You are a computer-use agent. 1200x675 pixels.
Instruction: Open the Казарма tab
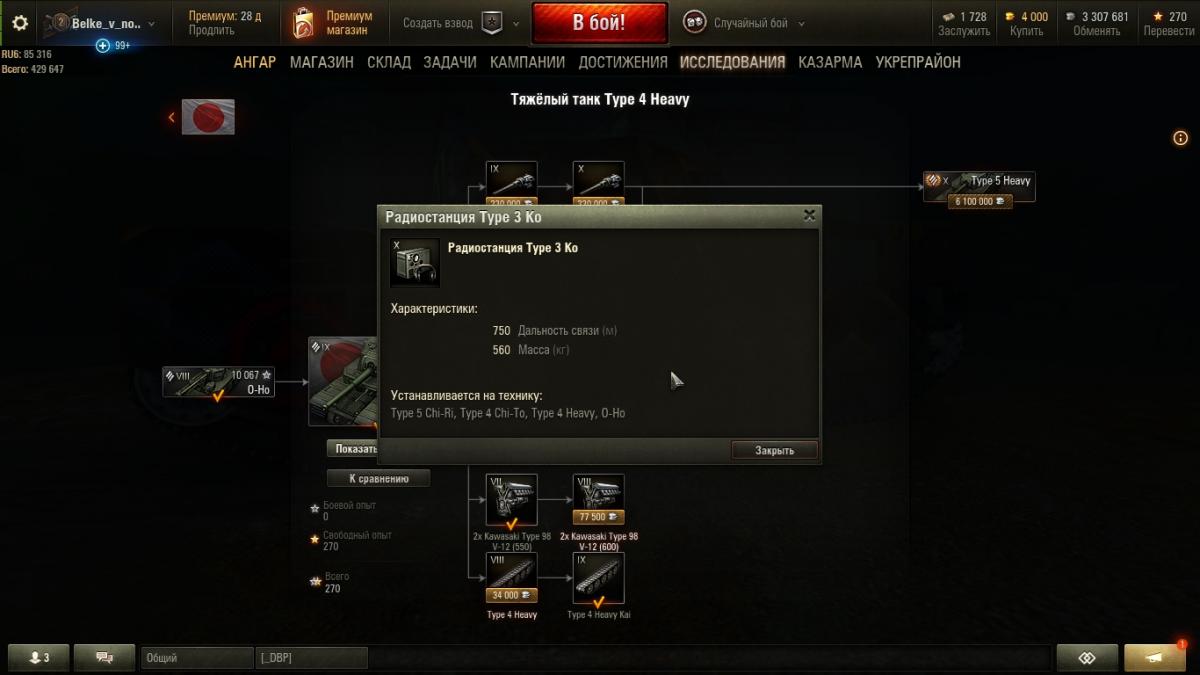(830, 62)
